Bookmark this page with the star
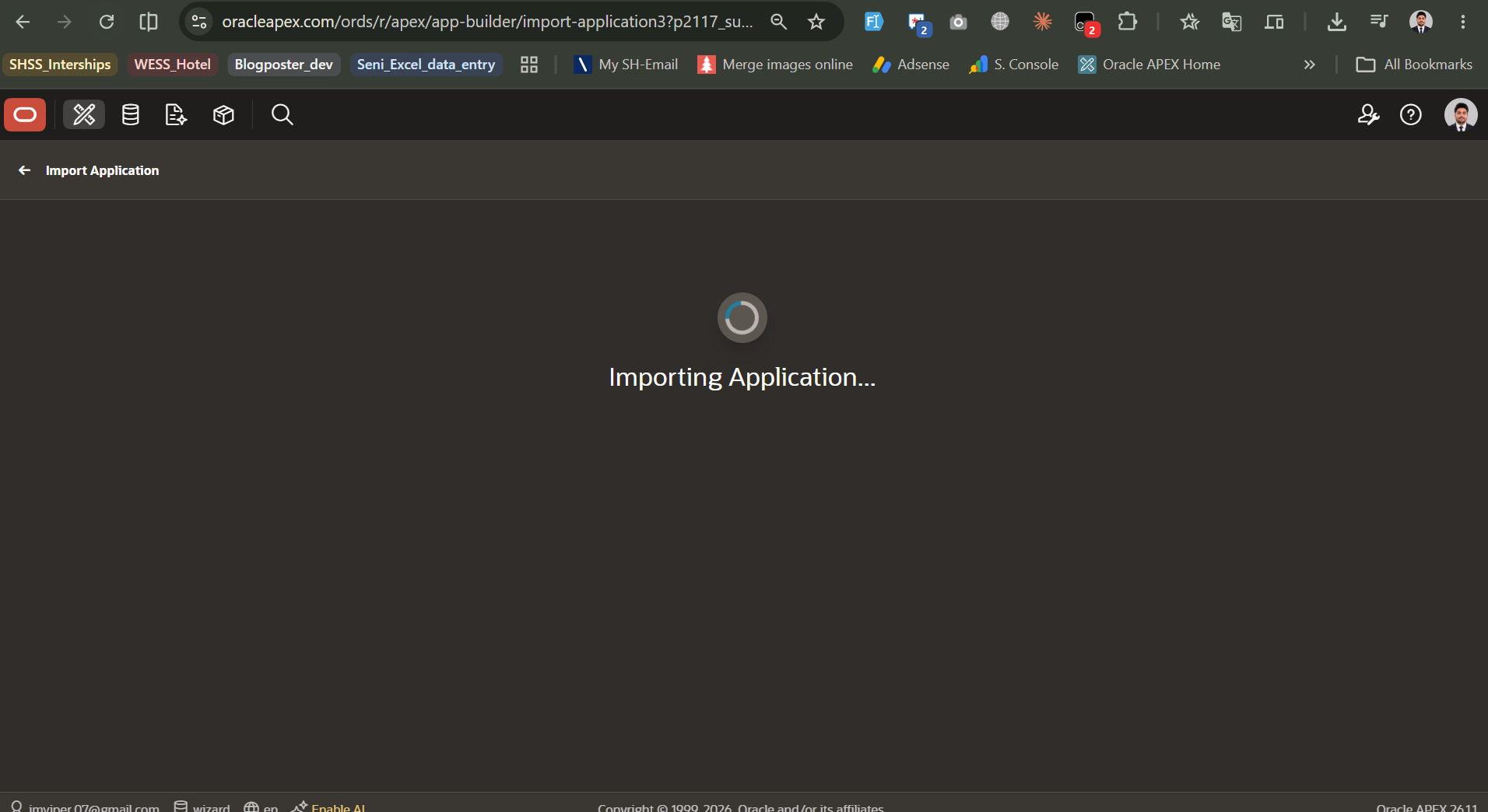 [816, 22]
